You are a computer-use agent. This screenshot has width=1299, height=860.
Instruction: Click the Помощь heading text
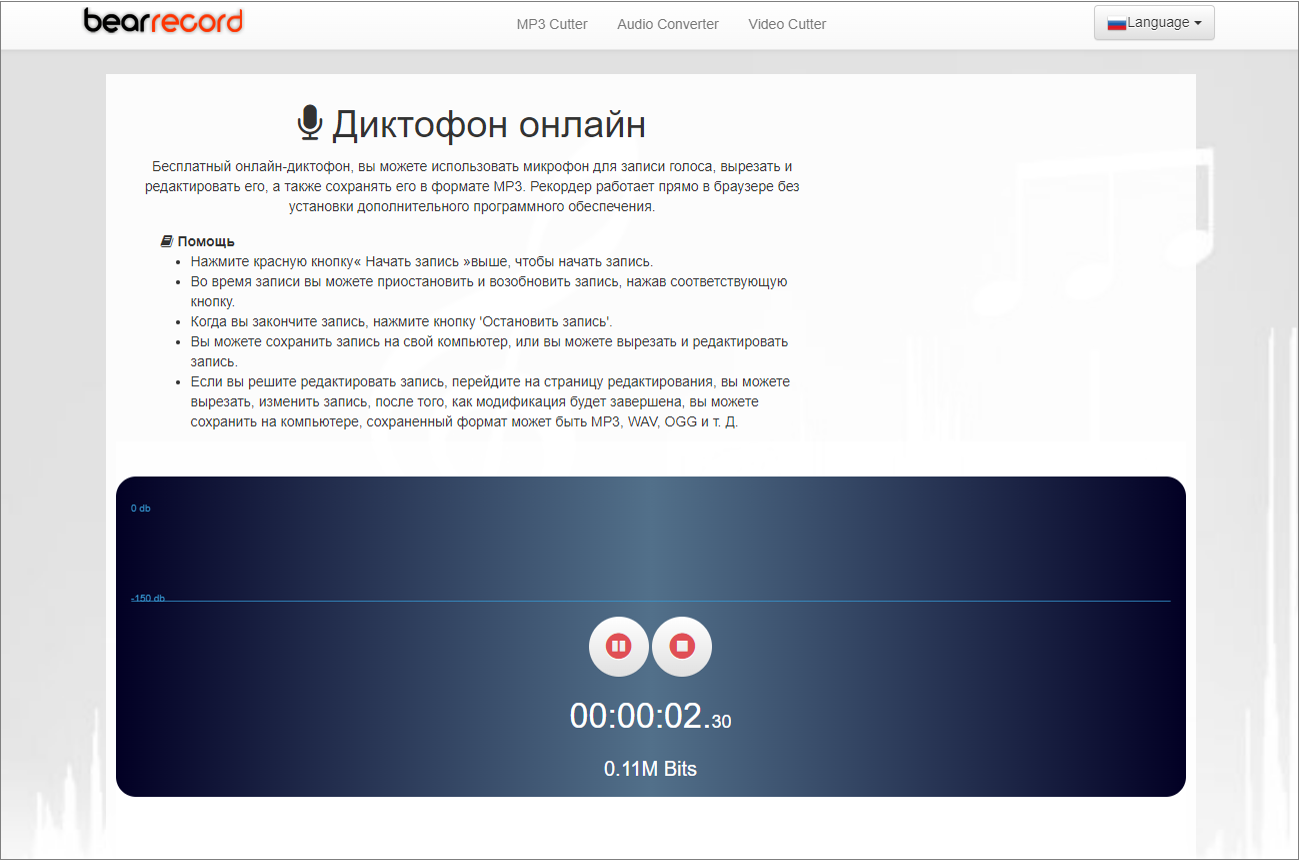(206, 241)
